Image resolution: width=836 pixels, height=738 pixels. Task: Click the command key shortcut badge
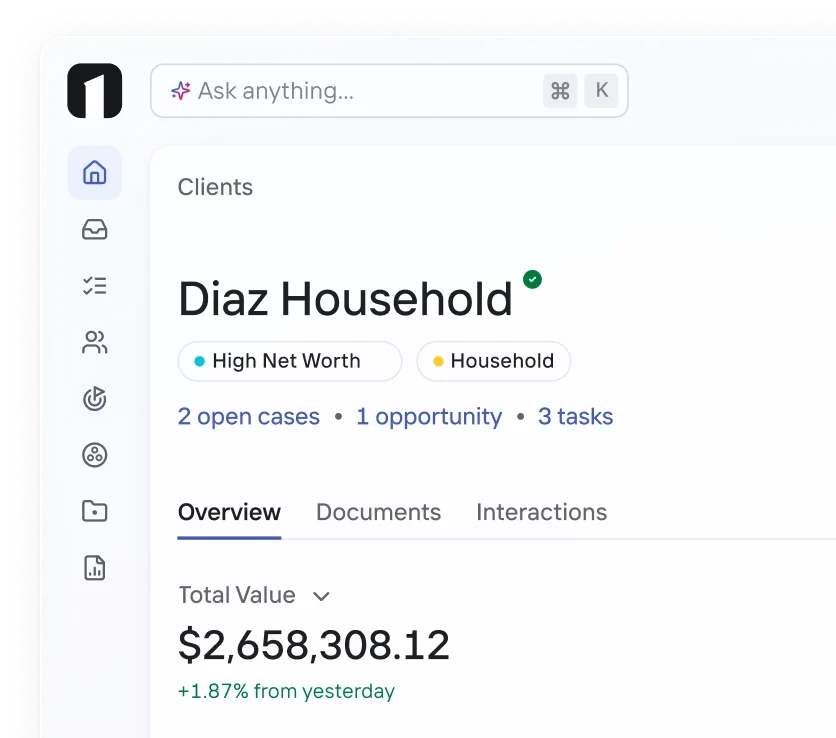[560, 91]
